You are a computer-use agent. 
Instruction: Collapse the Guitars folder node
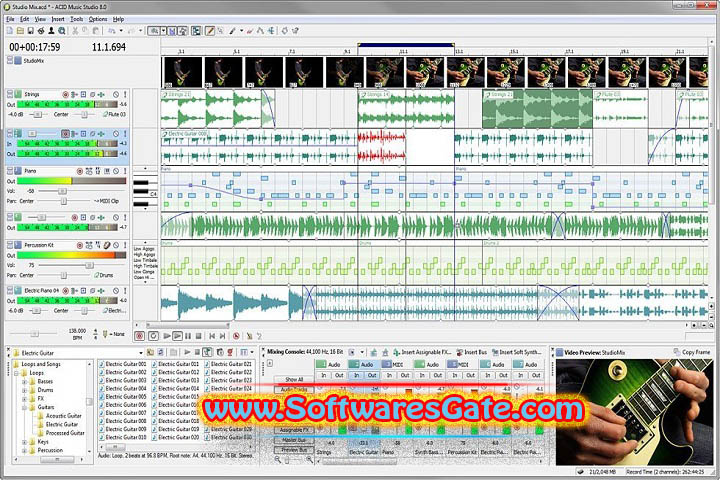(25, 407)
